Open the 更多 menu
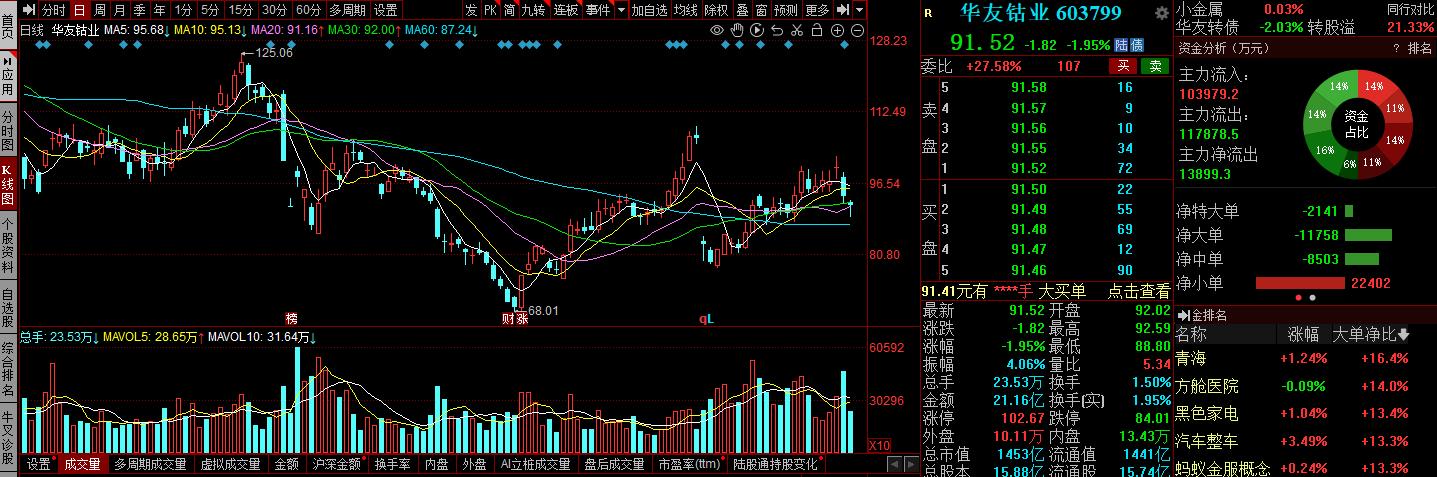1437x477 pixels. click(817, 10)
